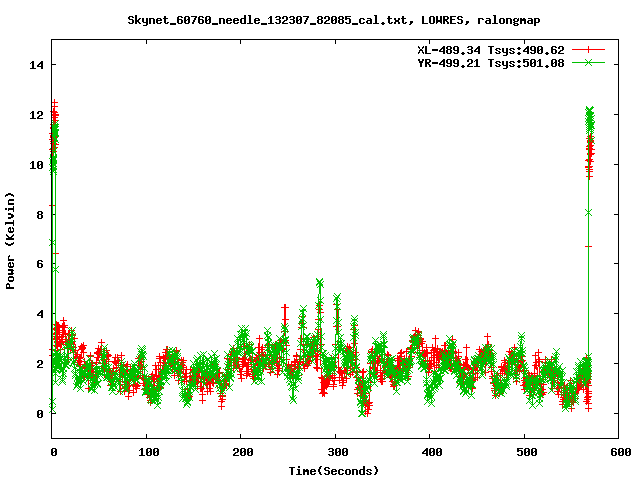Screen dimensions: 640x480
Task: Click the x-axis tick label 100
Action: pos(148,452)
